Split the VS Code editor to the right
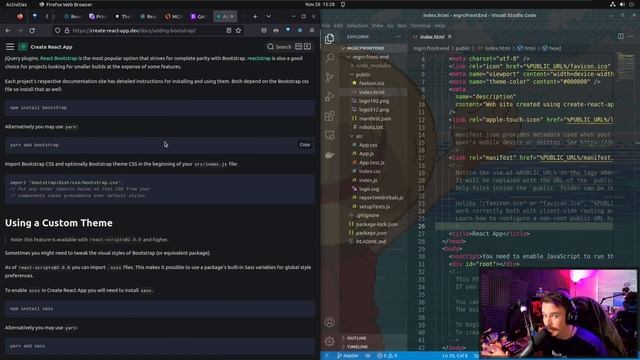 pos(620,36)
